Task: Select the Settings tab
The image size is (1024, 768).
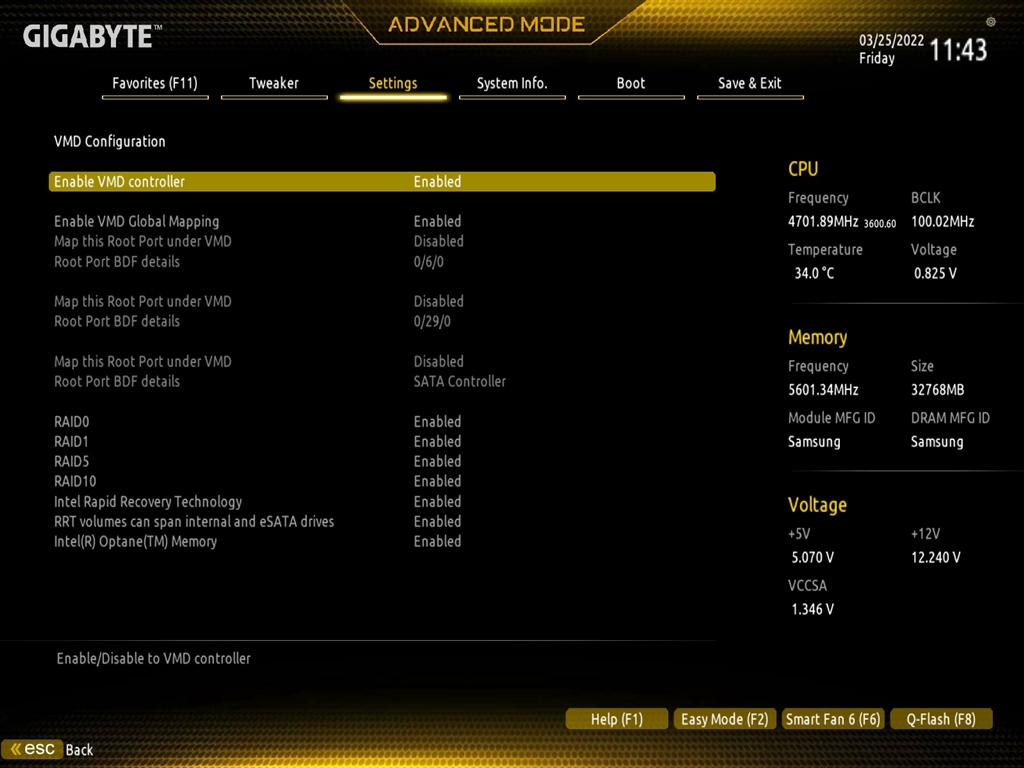Action: 392,84
